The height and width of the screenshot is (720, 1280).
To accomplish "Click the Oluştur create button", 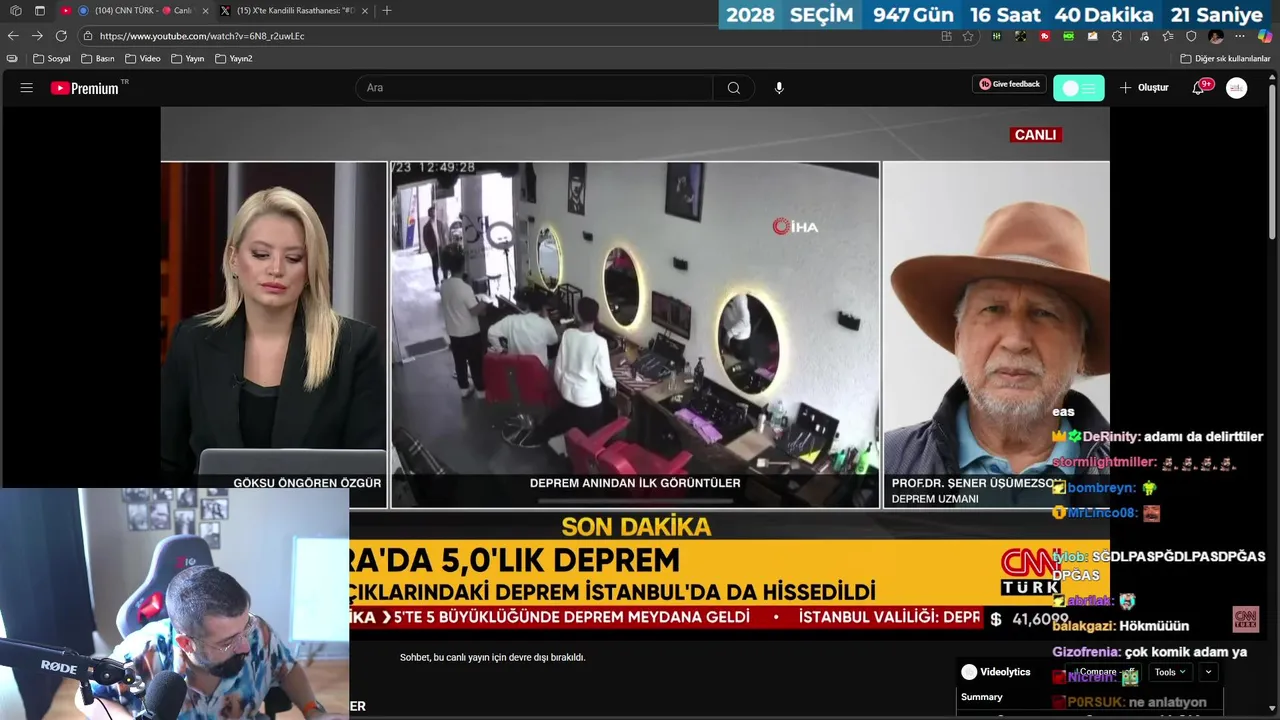I will pos(1144,88).
